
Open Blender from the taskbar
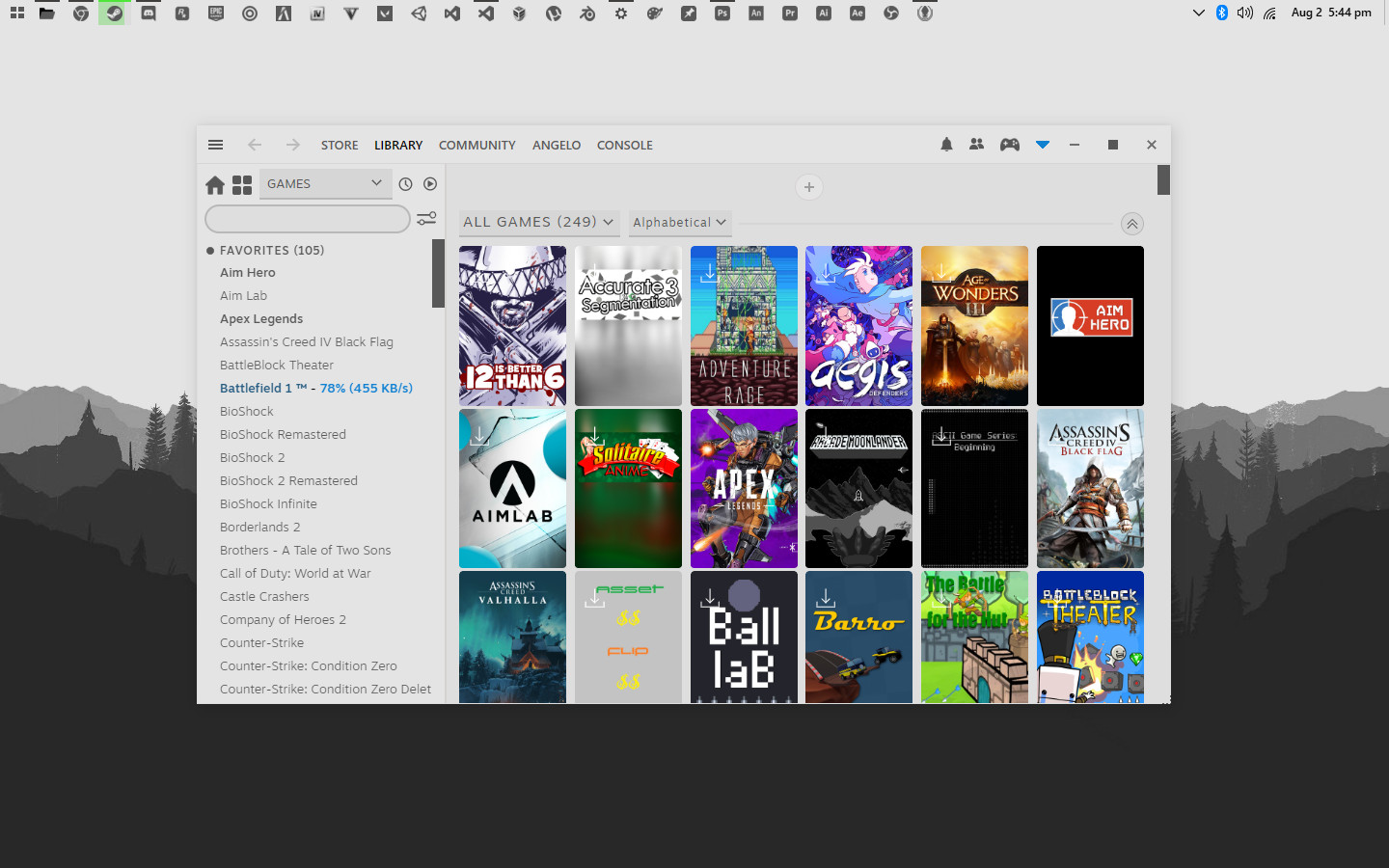click(x=587, y=14)
